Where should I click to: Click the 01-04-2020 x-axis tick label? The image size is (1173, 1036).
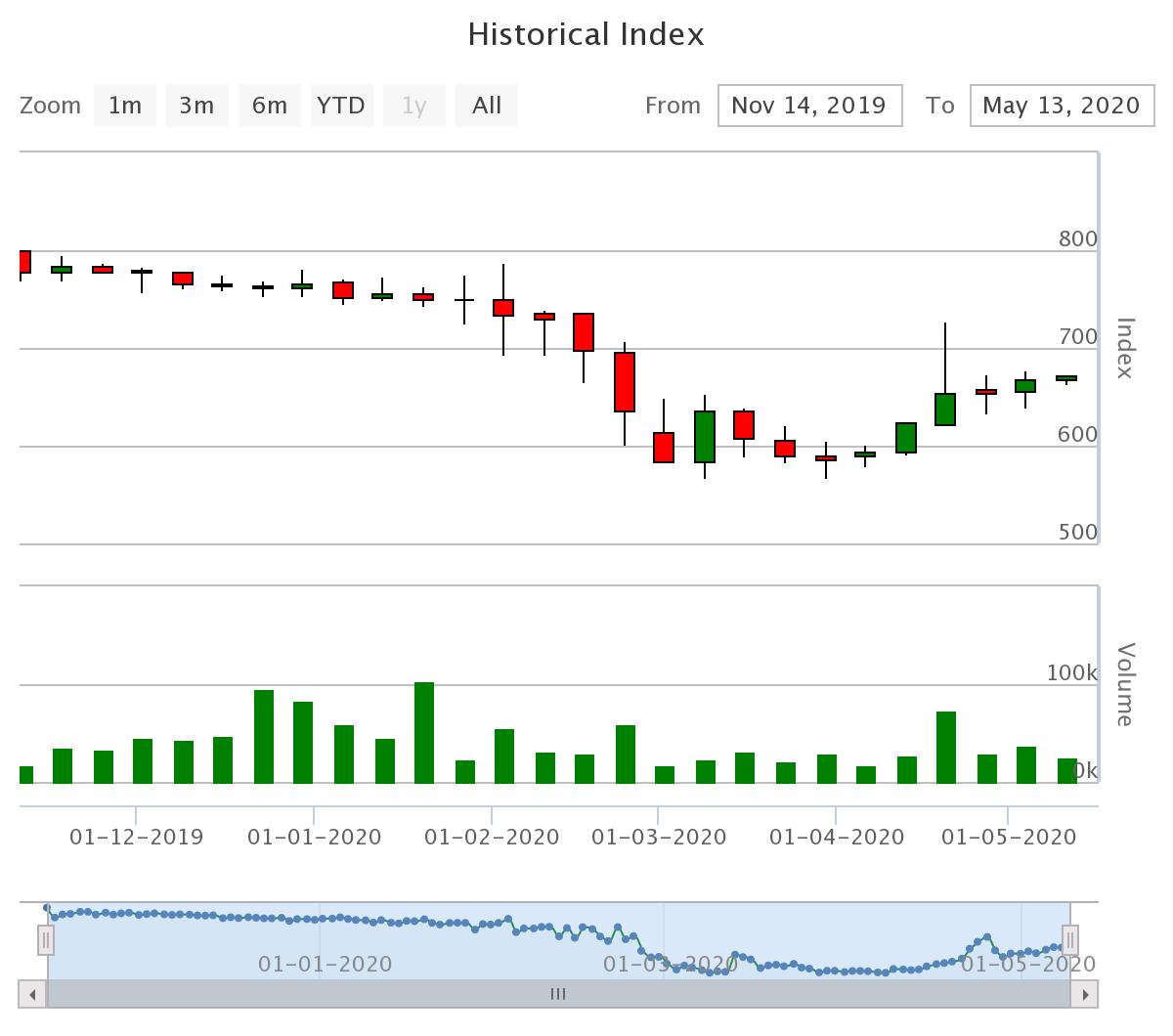(837, 838)
